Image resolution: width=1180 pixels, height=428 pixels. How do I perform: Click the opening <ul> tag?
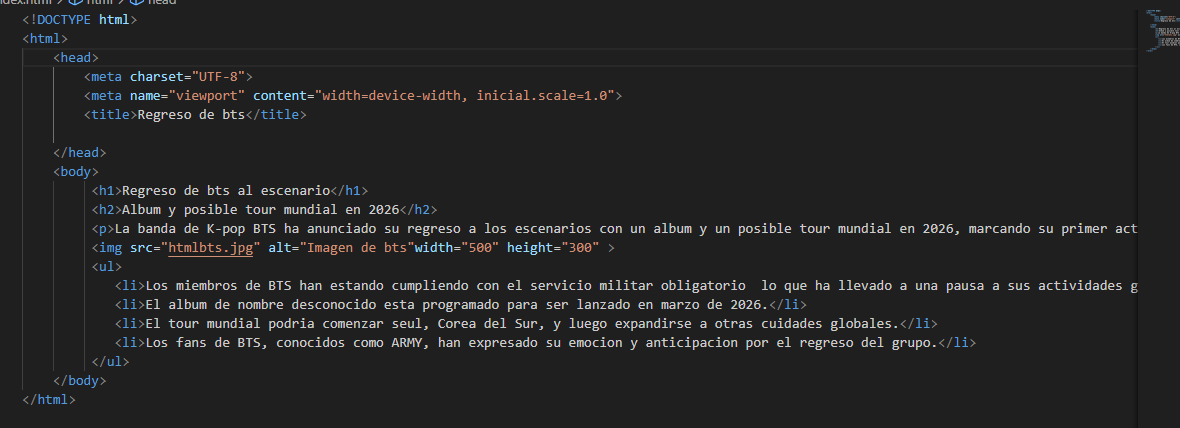point(107,267)
